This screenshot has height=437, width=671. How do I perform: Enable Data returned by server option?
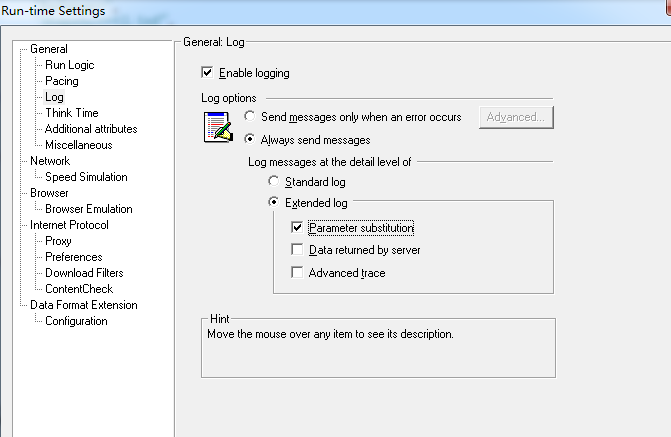point(297,250)
